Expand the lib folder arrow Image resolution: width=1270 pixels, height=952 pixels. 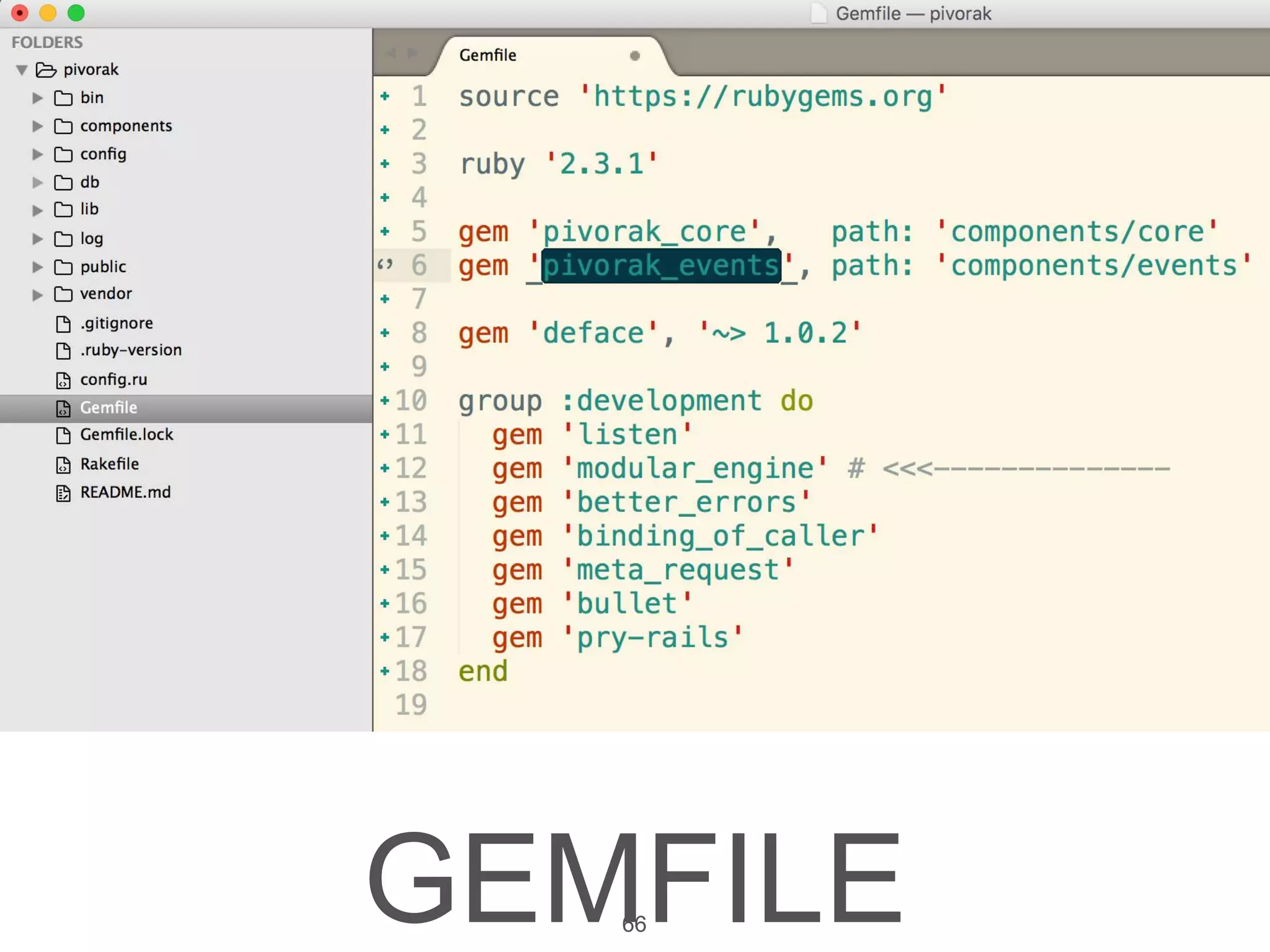pos(37,210)
